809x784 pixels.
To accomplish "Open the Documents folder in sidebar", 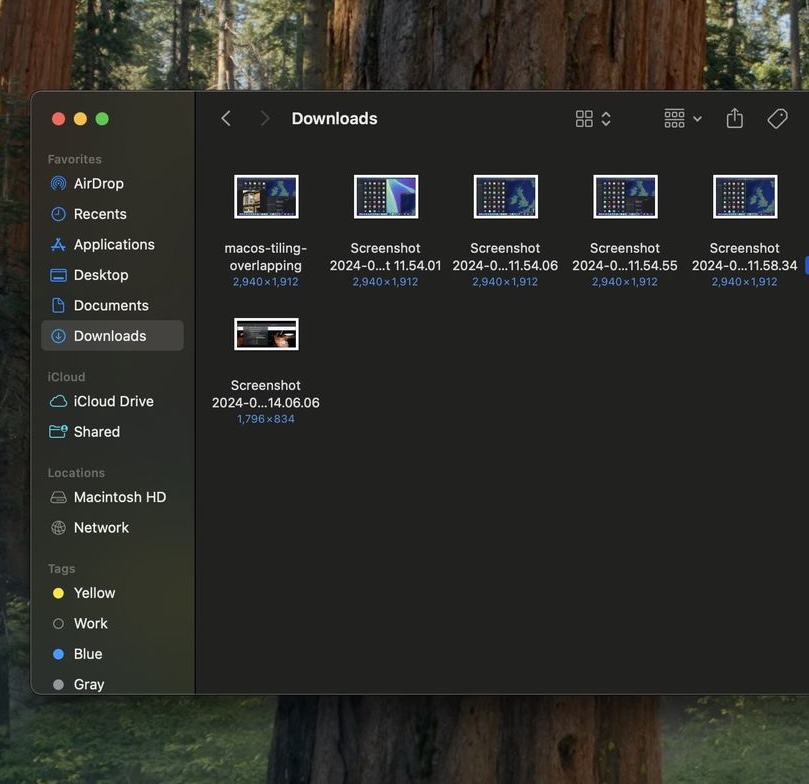I will 110,306.
